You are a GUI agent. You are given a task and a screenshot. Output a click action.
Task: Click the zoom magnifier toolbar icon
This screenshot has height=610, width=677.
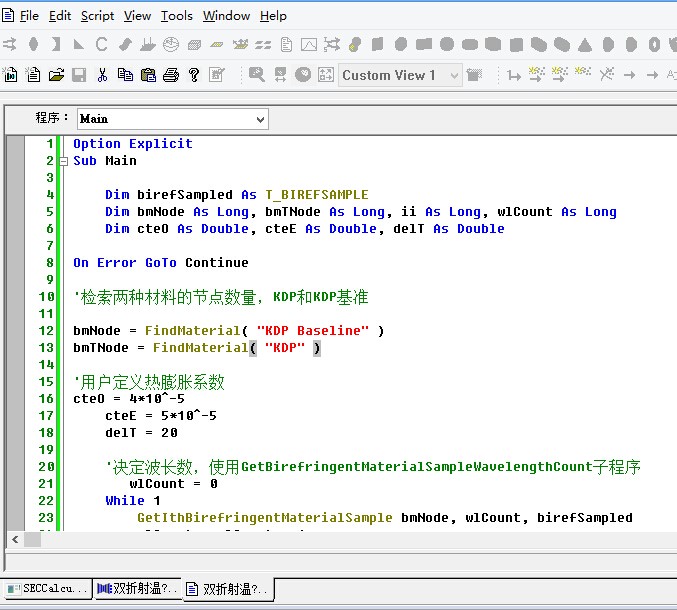[x=257, y=75]
